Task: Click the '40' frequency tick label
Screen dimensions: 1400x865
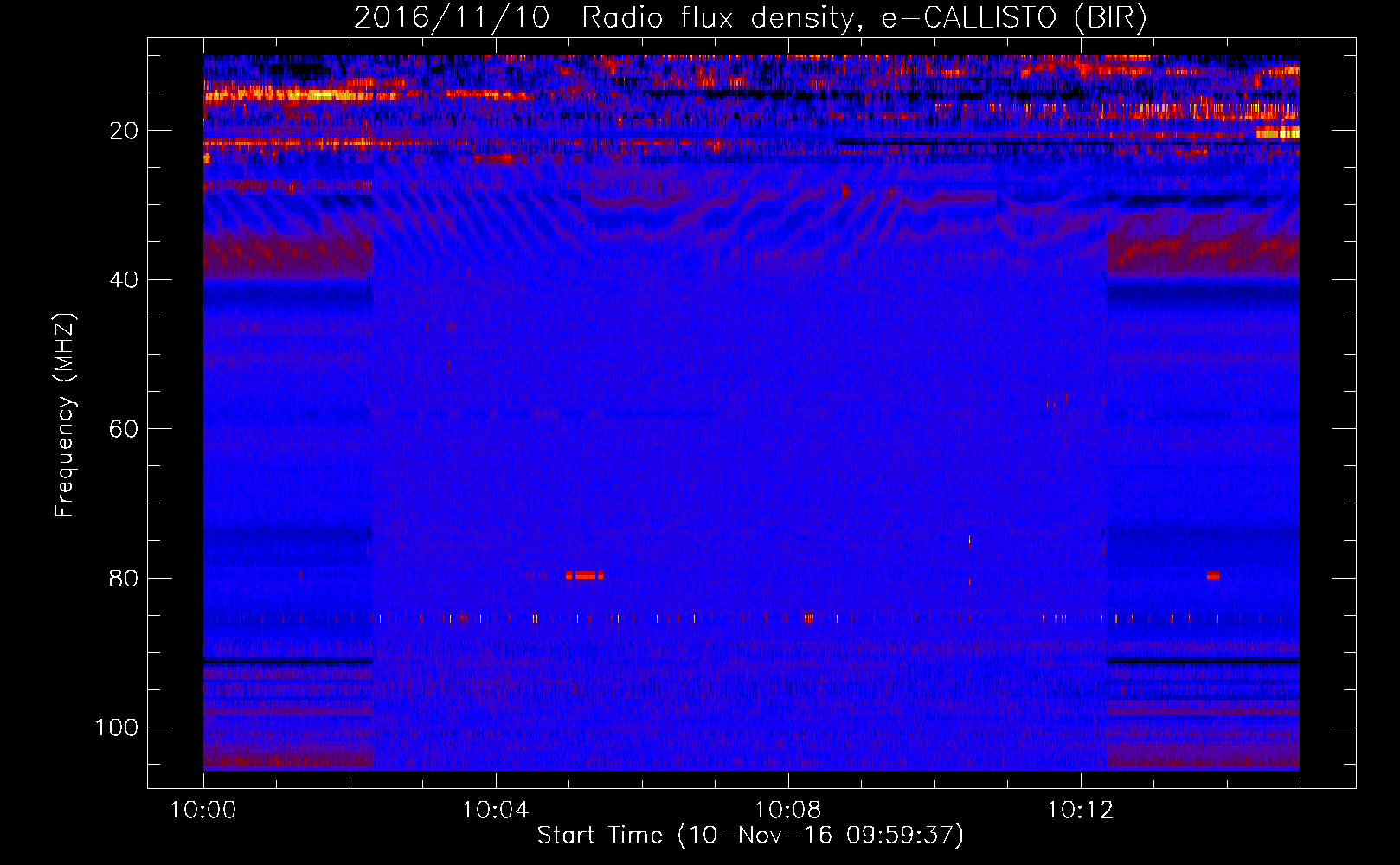Action: click(x=124, y=280)
